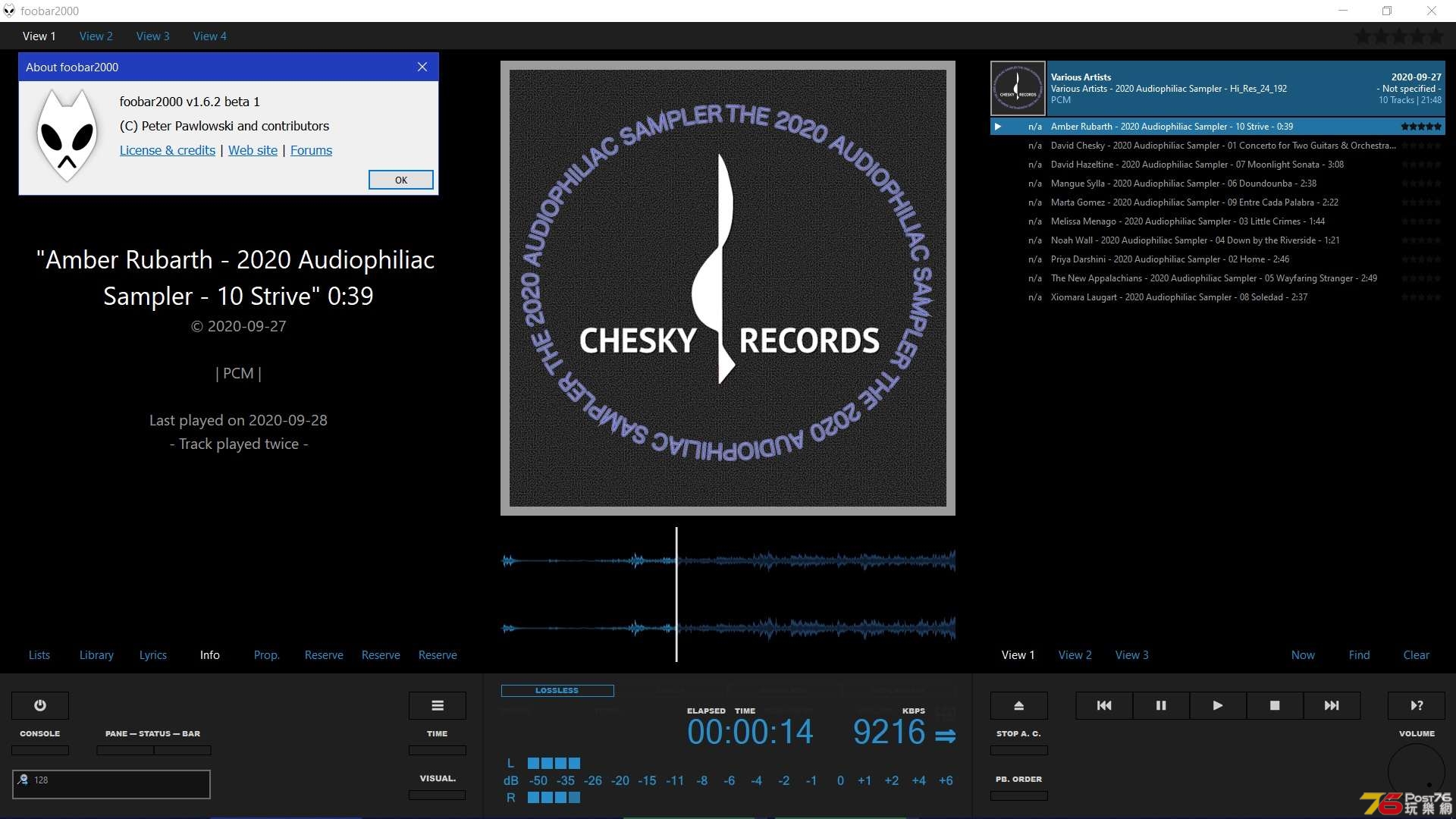Set the five-star rating on Amber Rubarth row
This screenshot has height=819, width=1456.
point(1421,127)
